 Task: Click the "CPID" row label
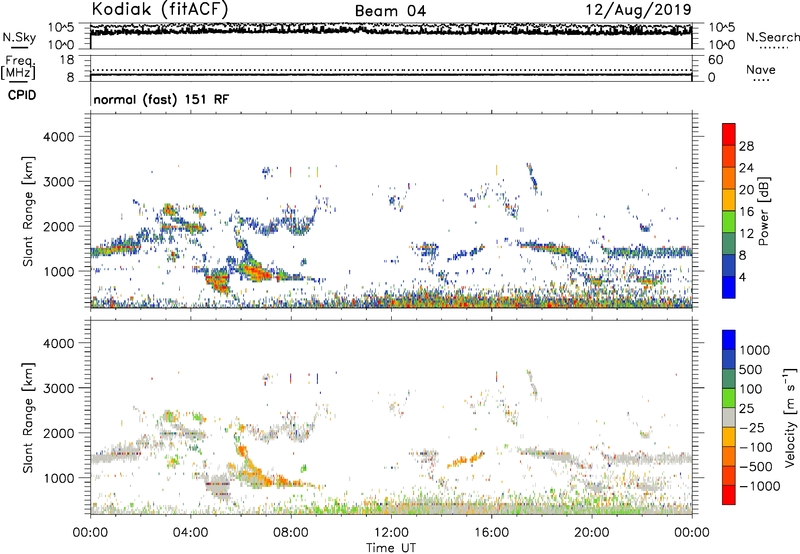click(x=22, y=95)
